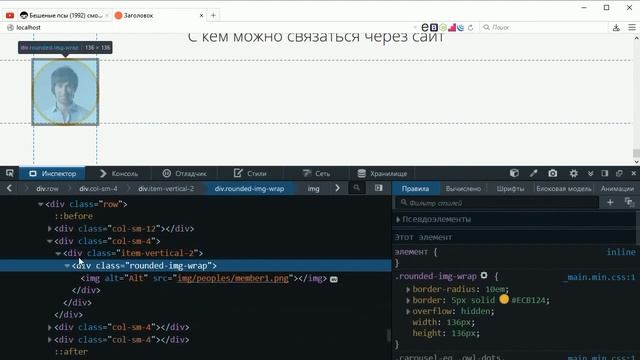Detach devtools into separate window

pyautogui.click(x=619, y=173)
